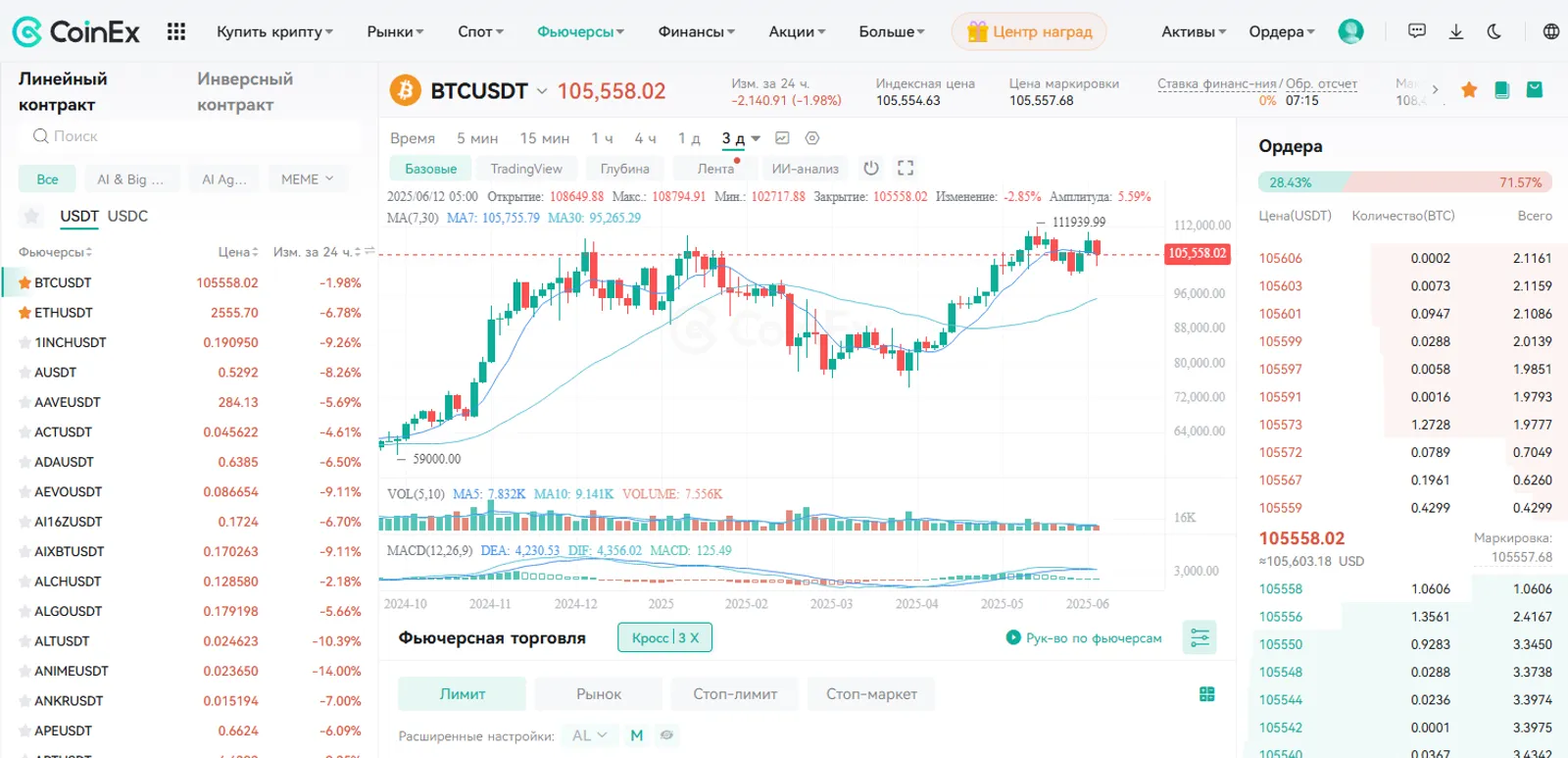Click the Поиск search field
The width and height of the screenshot is (1568, 758).
(x=191, y=136)
